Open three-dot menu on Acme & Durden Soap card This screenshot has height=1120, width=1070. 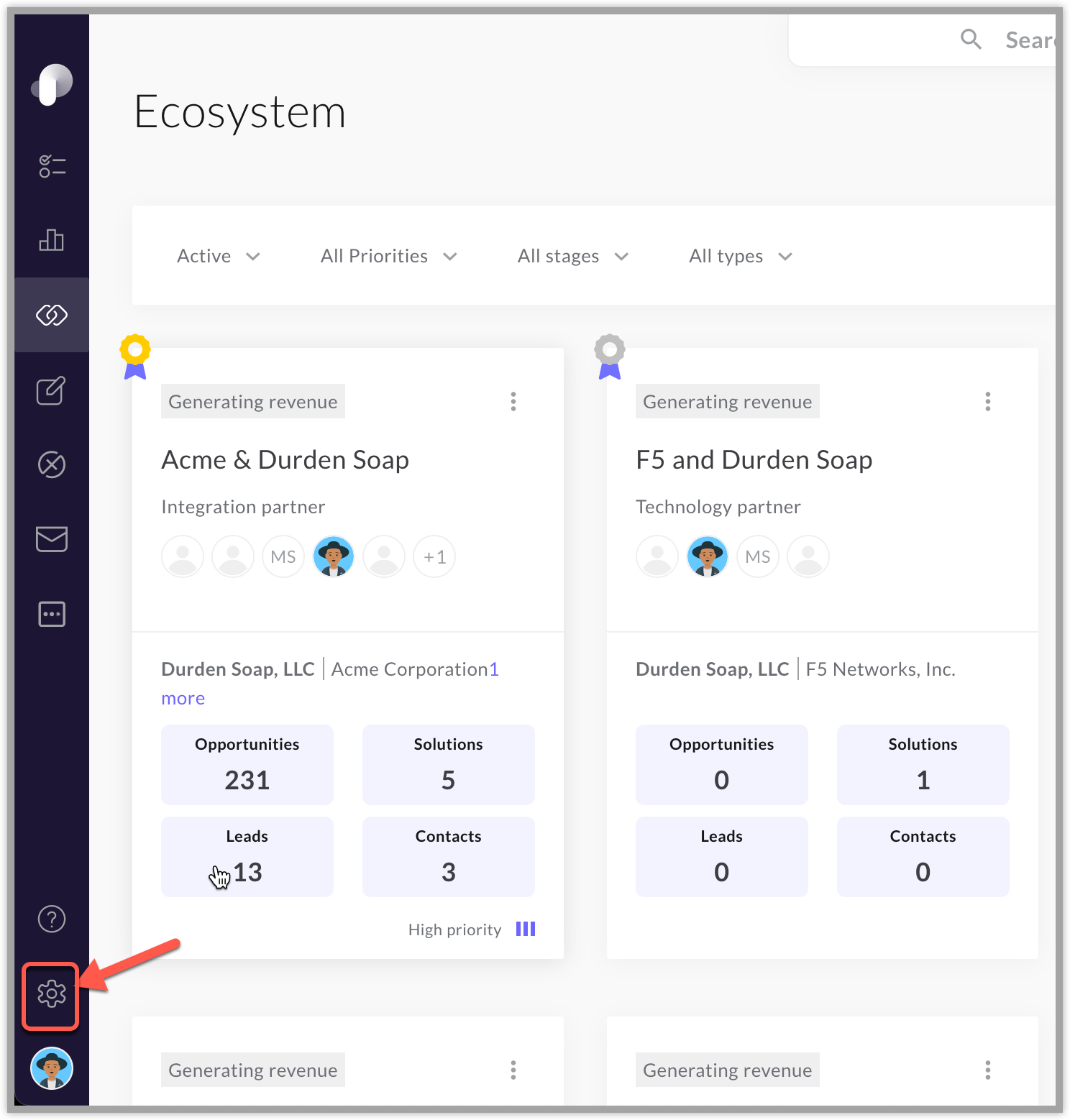[x=513, y=401]
